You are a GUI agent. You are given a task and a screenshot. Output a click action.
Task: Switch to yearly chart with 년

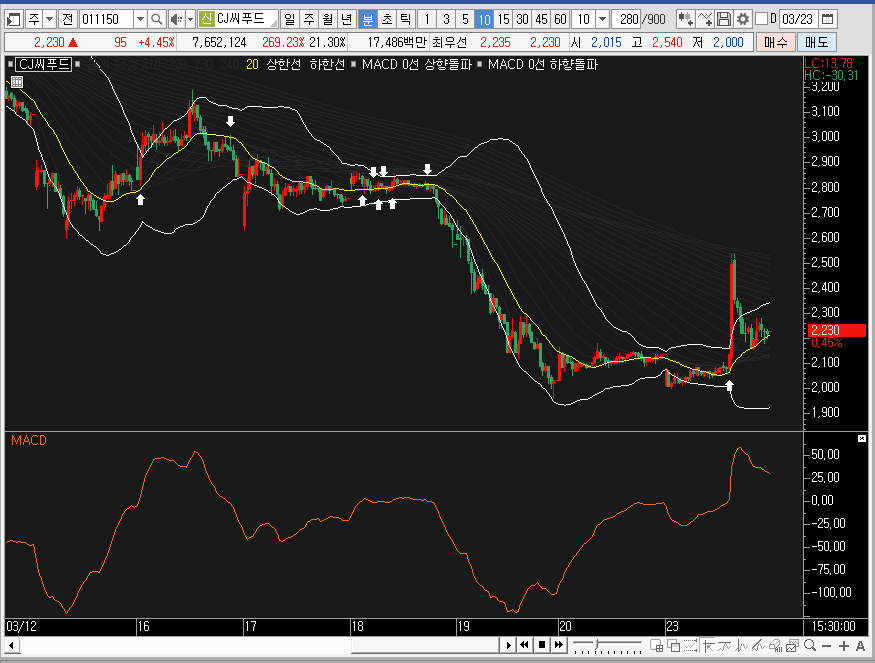click(x=347, y=20)
